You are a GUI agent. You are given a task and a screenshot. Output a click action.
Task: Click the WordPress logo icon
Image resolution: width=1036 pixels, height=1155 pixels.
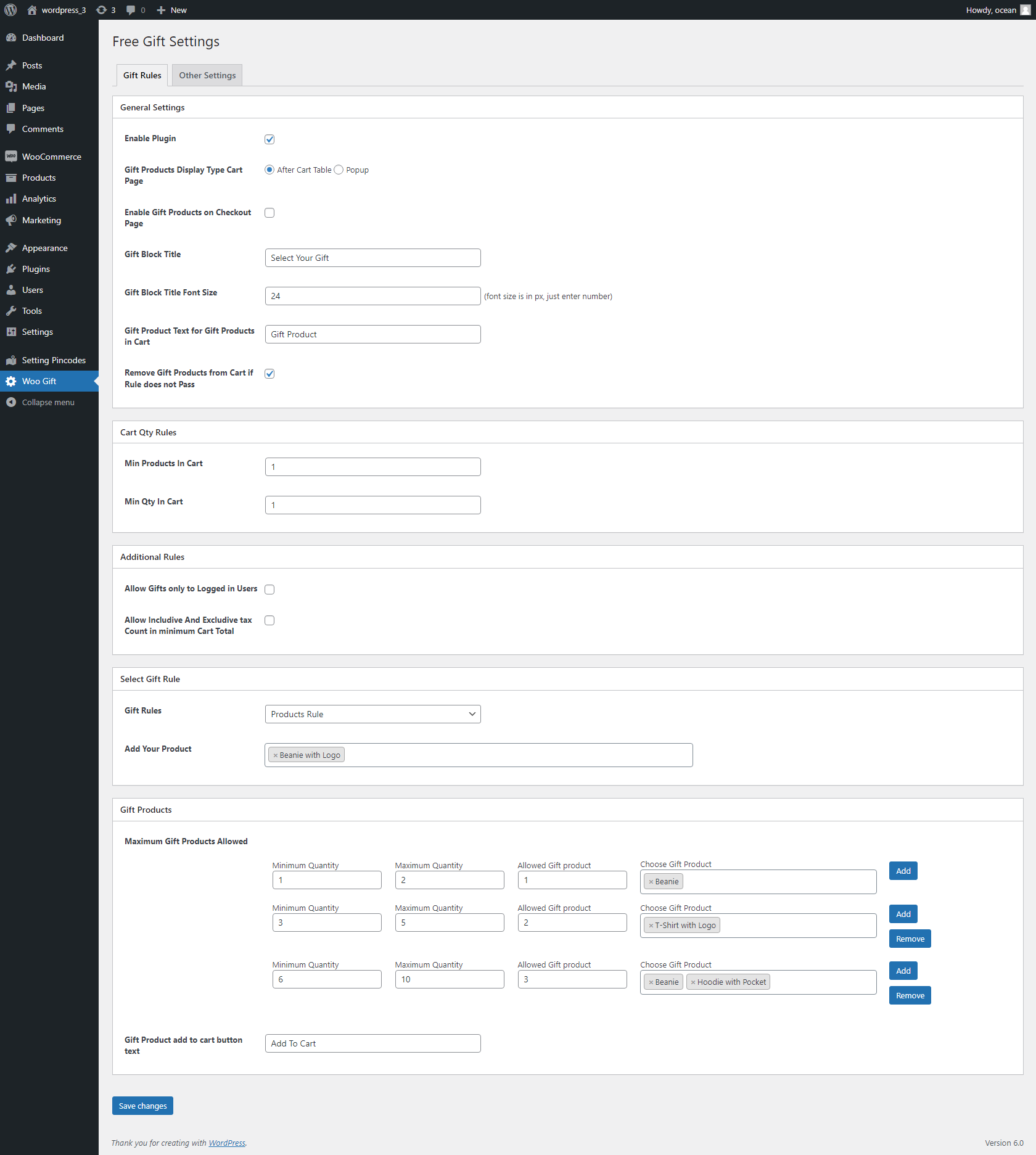(x=10, y=10)
